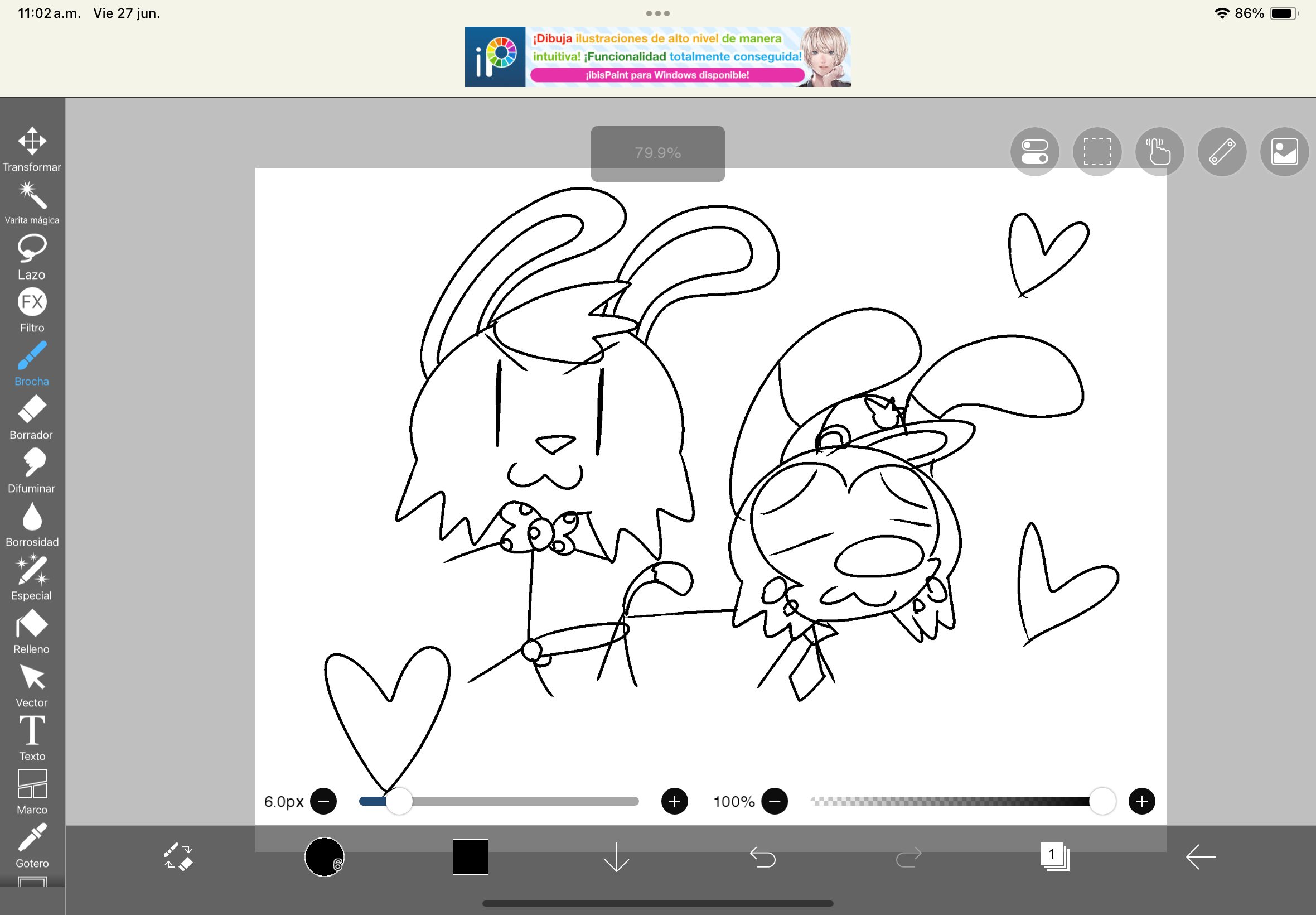This screenshot has width=1316, height=915.
Task: Tap the three-dot multitasking menu
Action: coord(657,13)
